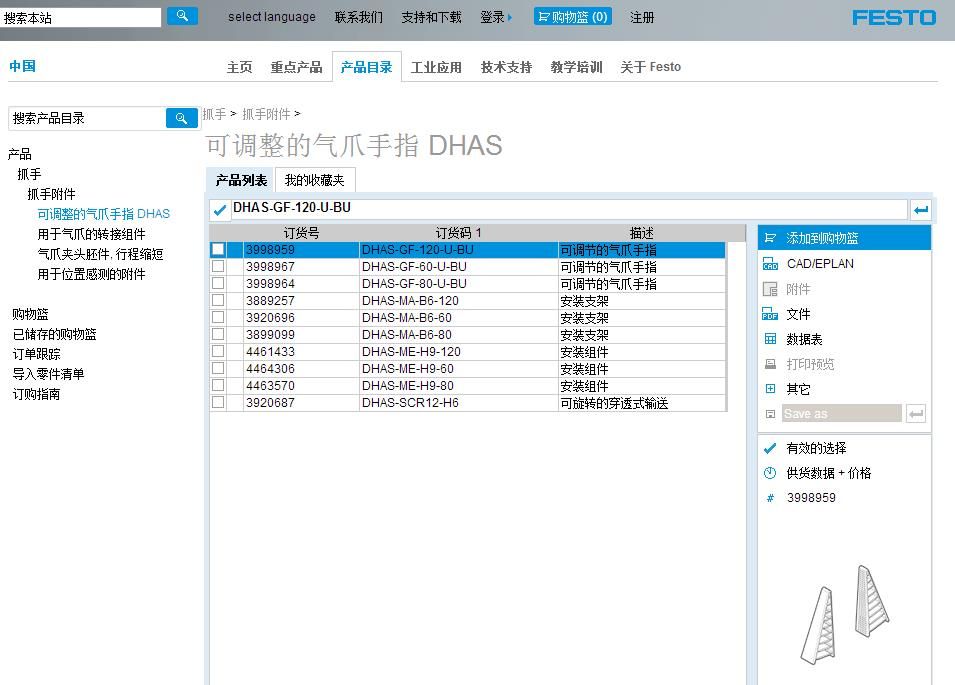Select 用于气爪的转接组件 in the sidebar
This screenshot has height=685, width=955.
(91, 234)
